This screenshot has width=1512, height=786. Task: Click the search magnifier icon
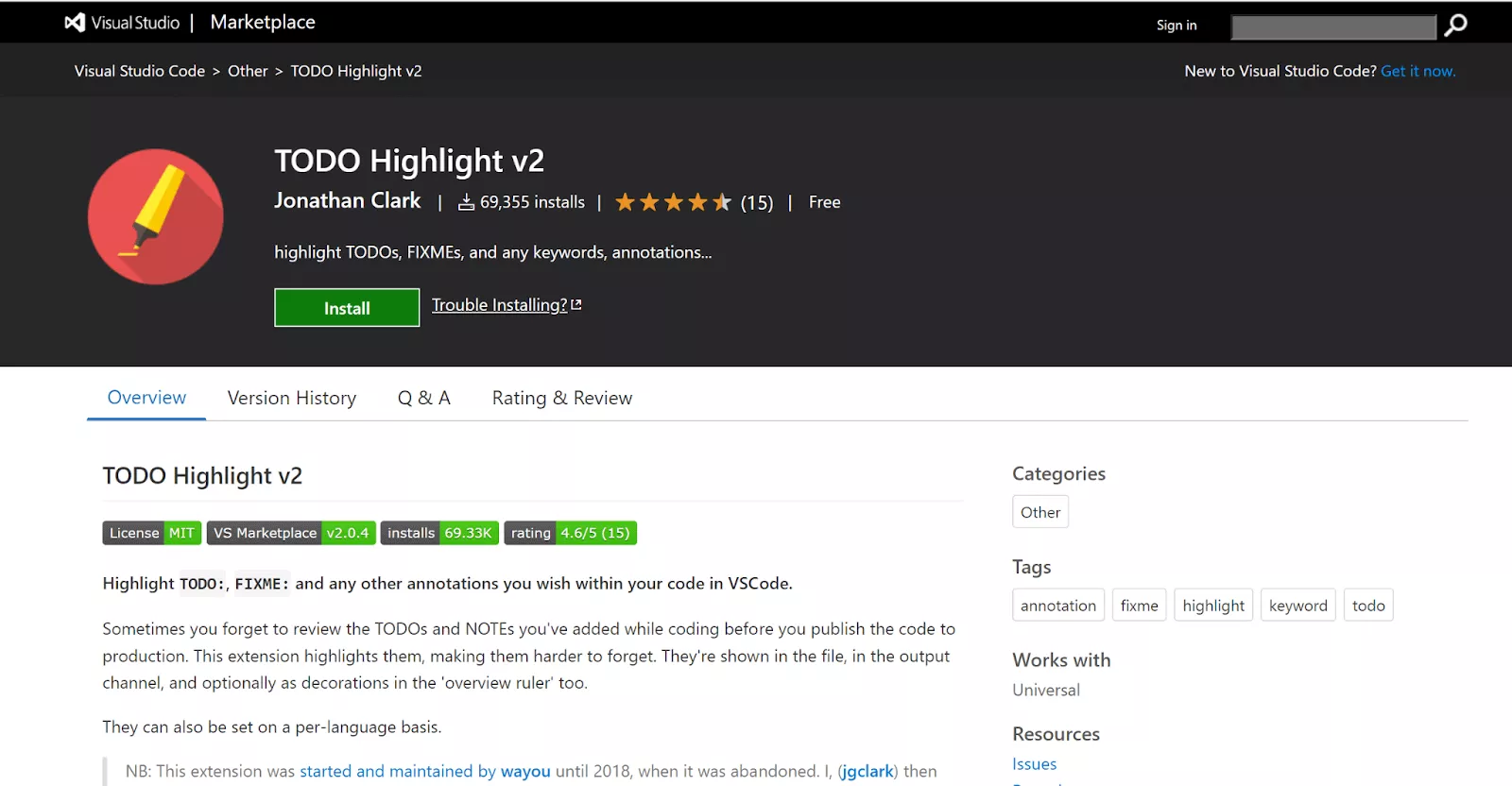click(x=1456, y=25)
